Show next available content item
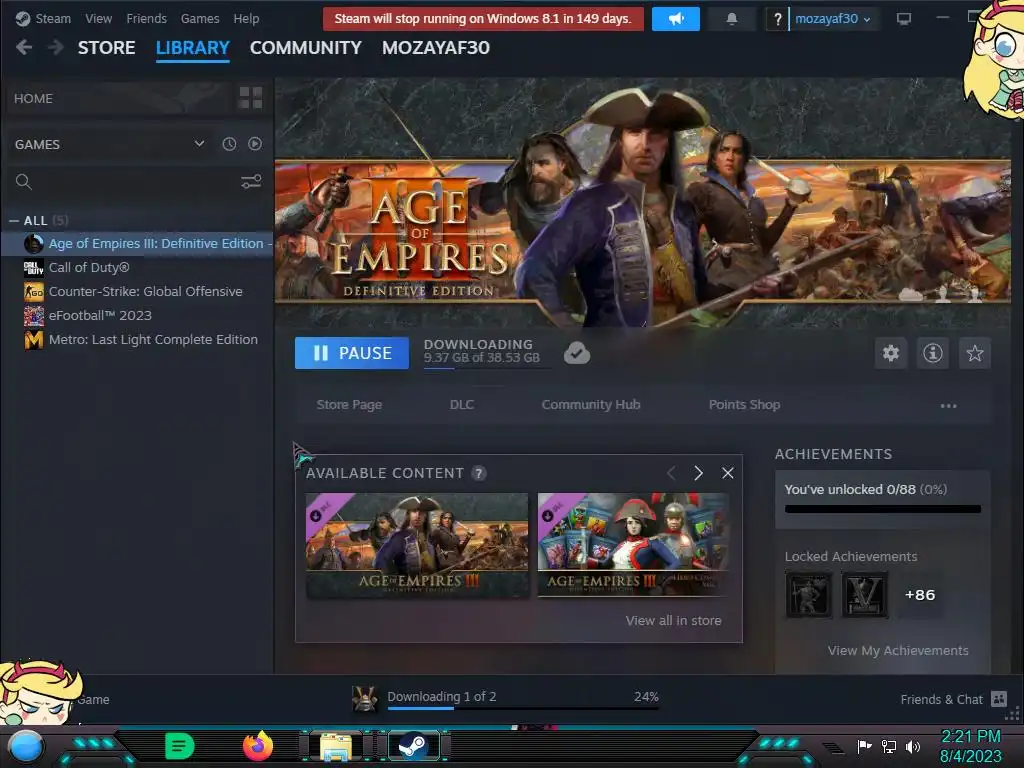 698,473
